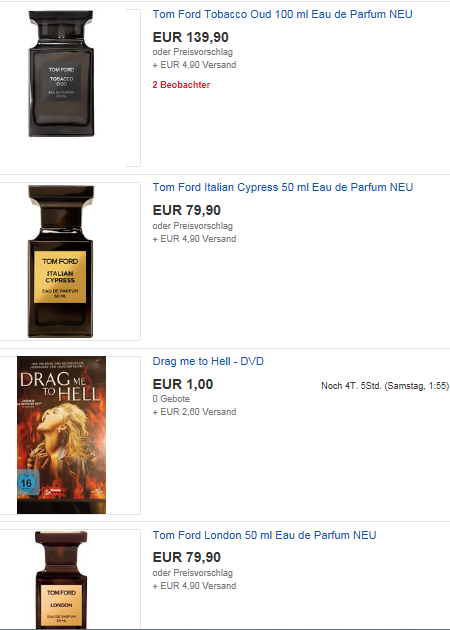The width and height of the screenshot is (450, 630).
Task: Open the Drag me to Hell - DVD link
Action: pos(208,361)
